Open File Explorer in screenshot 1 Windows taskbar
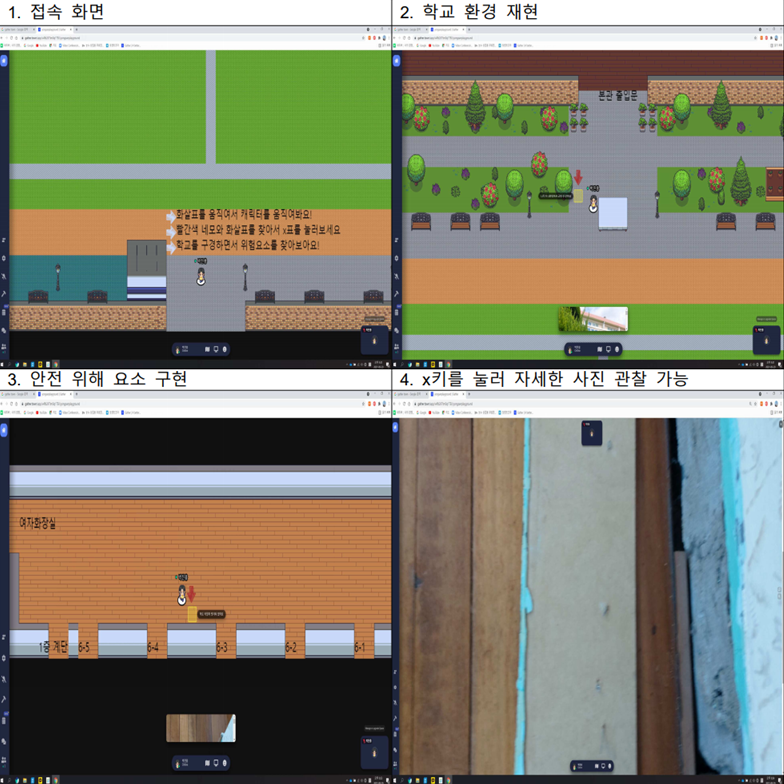 point(25,364)
